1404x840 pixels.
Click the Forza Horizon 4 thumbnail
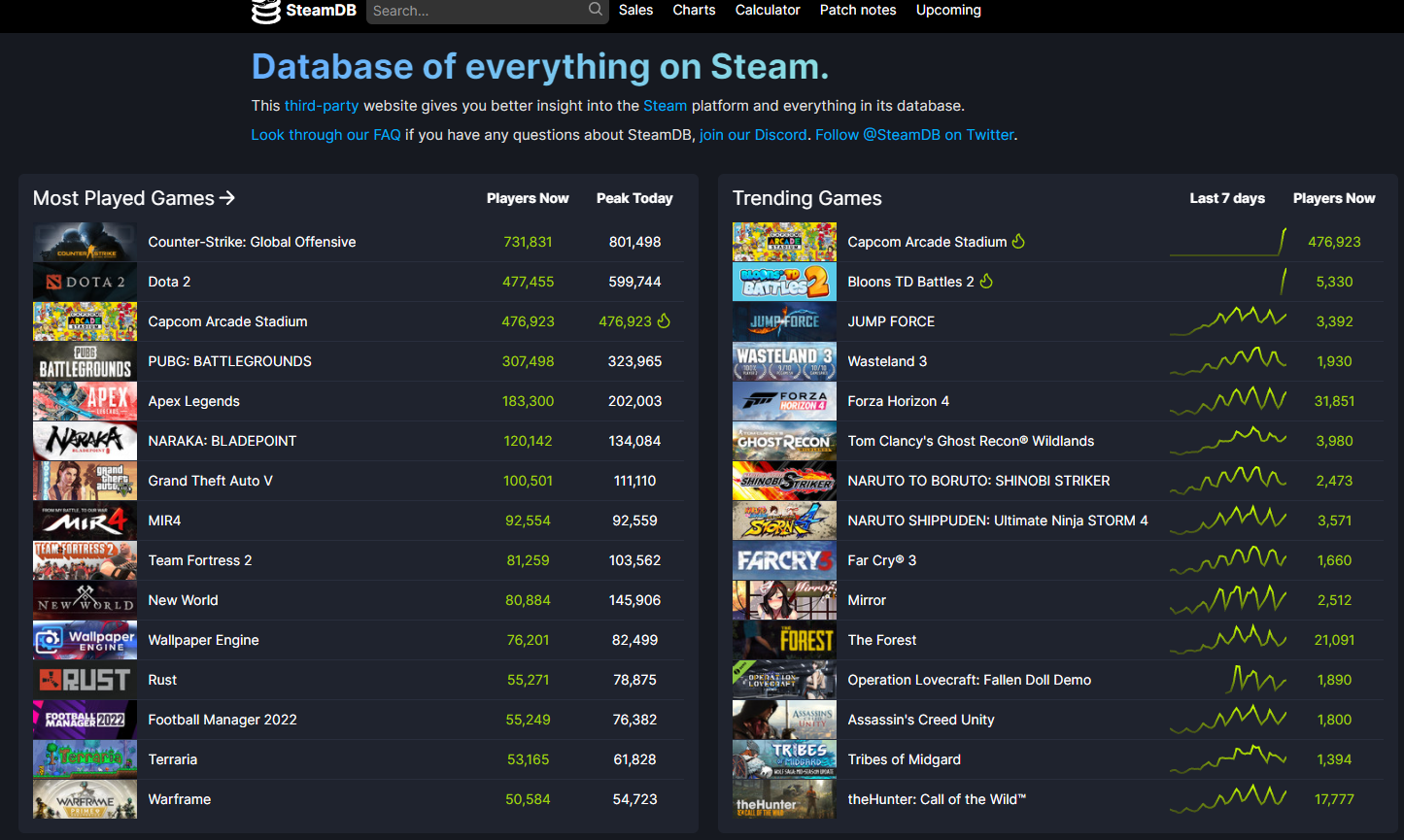click(784, 401)
